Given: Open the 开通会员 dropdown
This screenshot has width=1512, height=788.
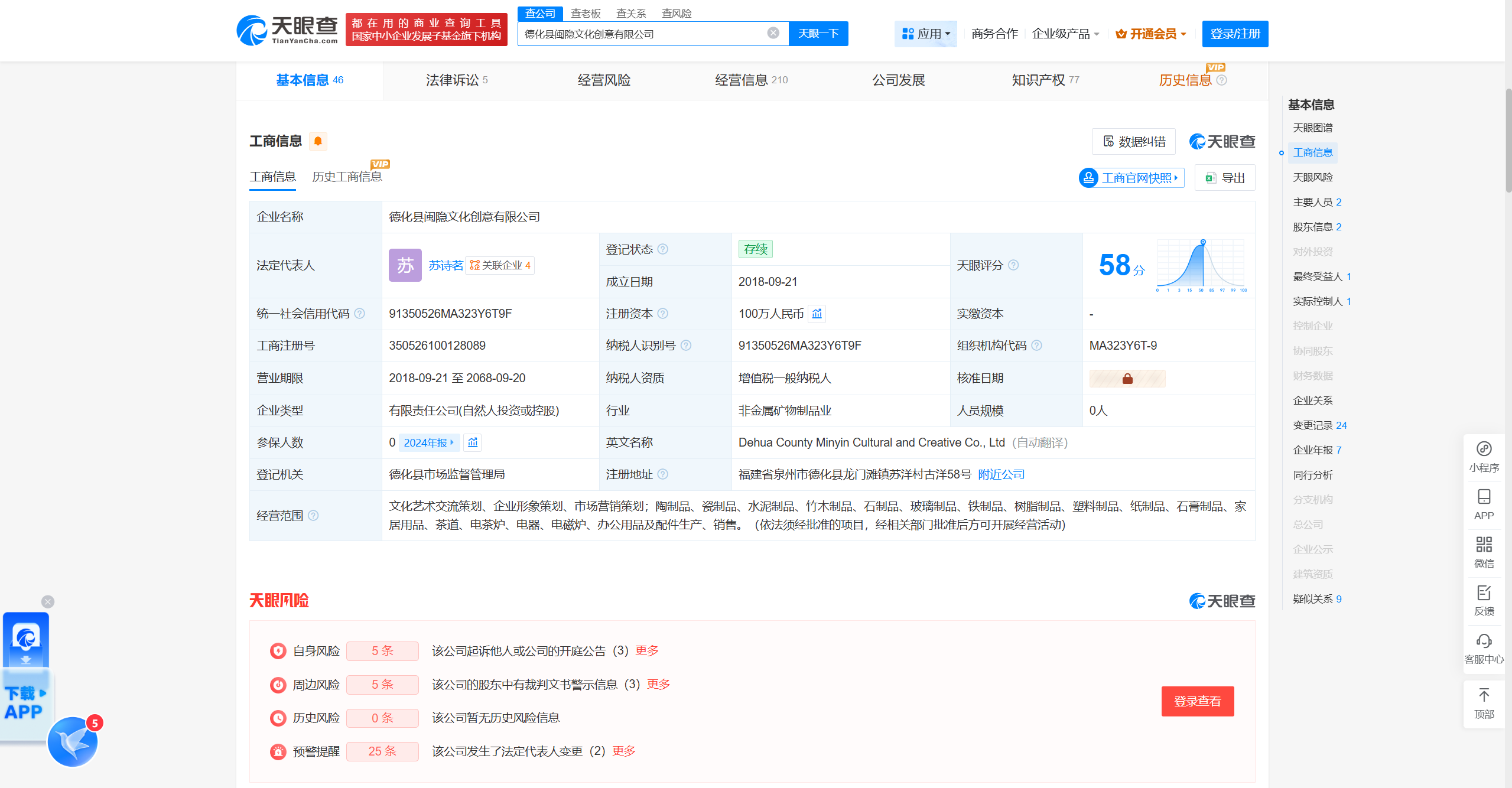Looking at the screenshot, I should [x=1151, y=34].
